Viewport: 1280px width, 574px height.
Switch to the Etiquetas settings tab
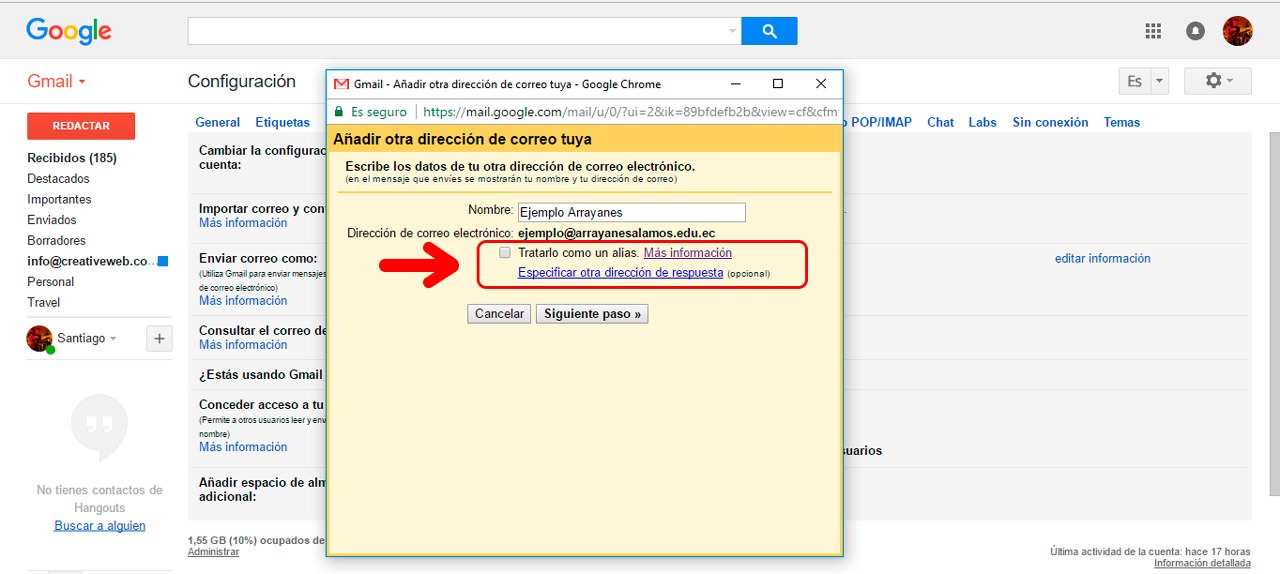283,122
